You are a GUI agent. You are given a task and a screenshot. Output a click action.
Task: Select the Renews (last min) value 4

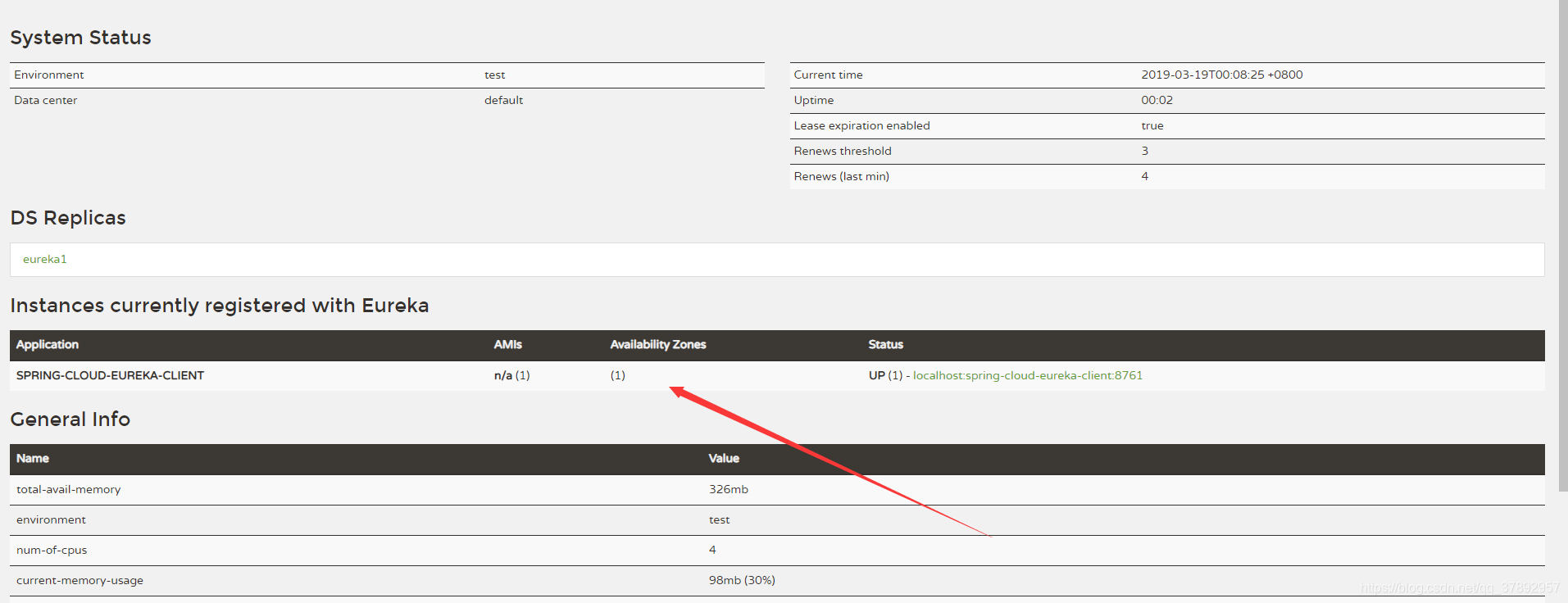coord(1144,176)
